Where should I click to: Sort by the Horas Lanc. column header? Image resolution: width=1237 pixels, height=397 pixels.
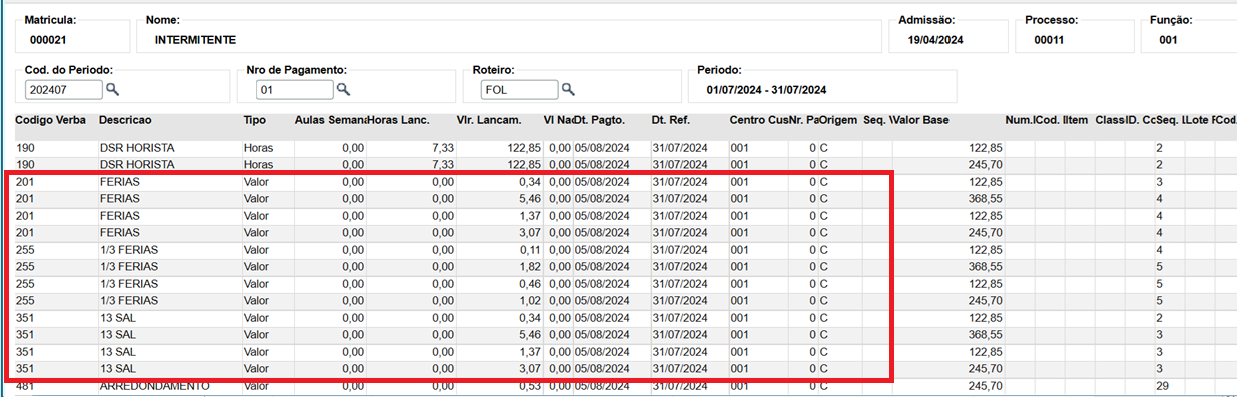[x=398, y=120]
